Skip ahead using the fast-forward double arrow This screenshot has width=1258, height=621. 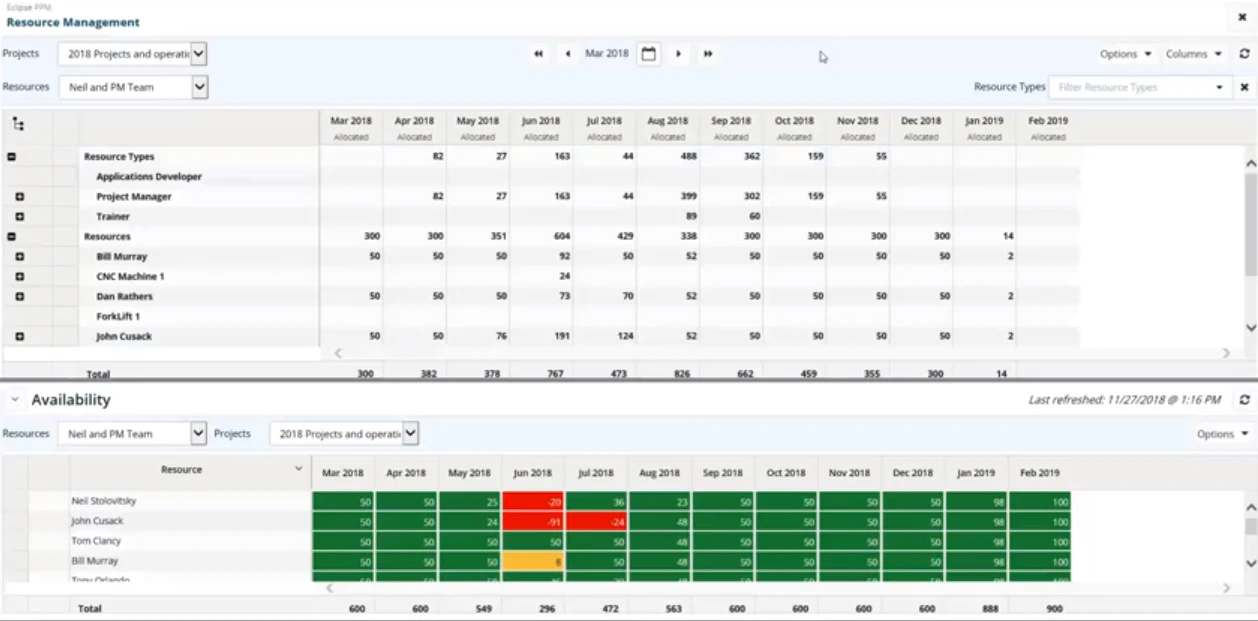[708, 54]
